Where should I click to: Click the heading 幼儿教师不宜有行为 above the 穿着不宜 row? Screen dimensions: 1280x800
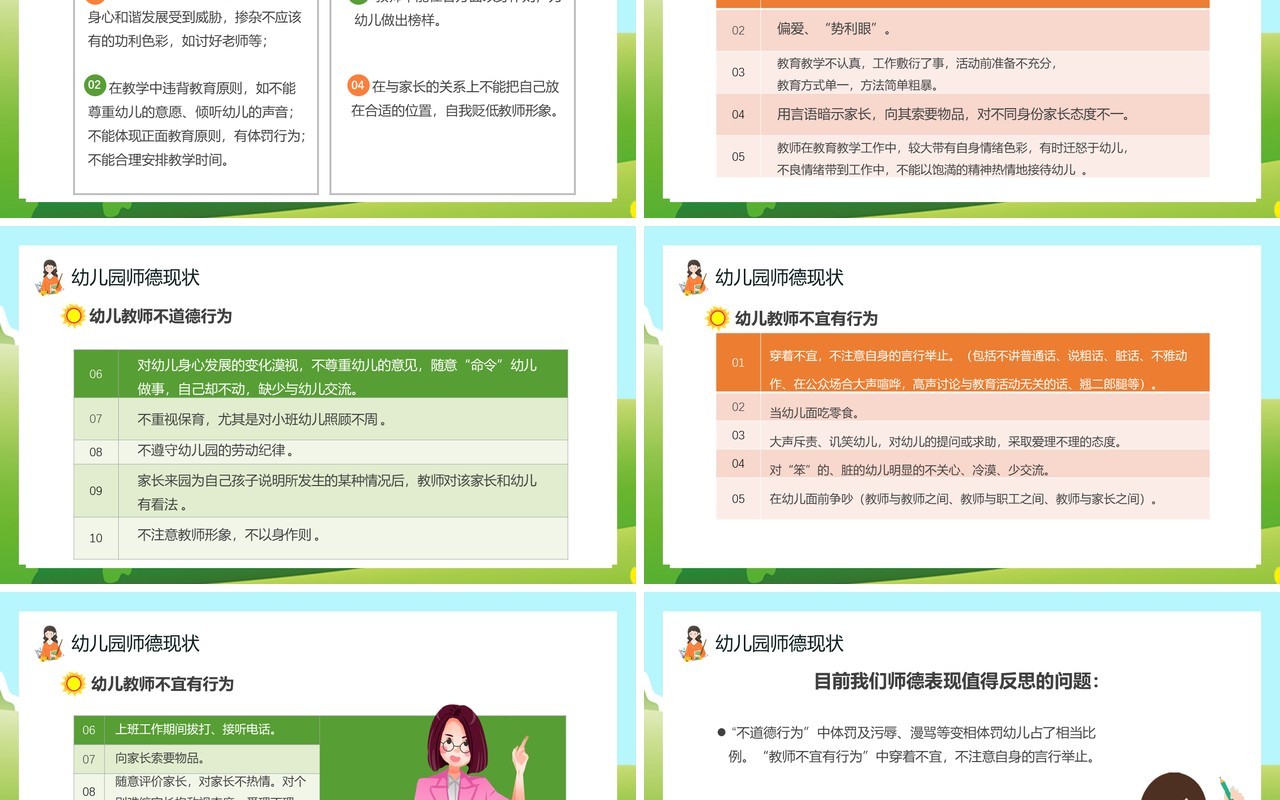point(806,318)
